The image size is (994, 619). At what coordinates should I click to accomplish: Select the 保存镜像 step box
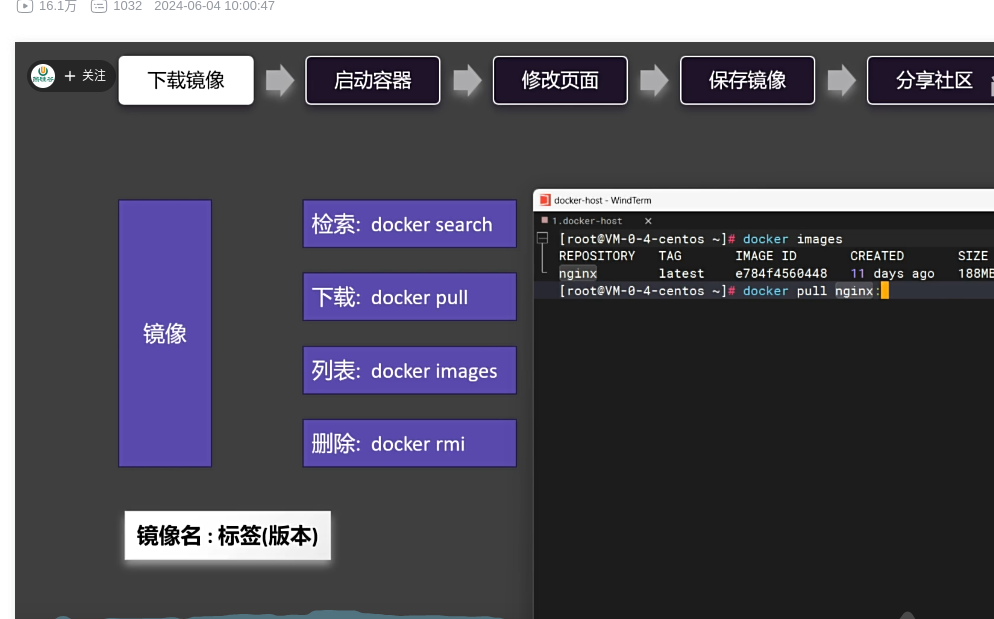coord(747,80)
